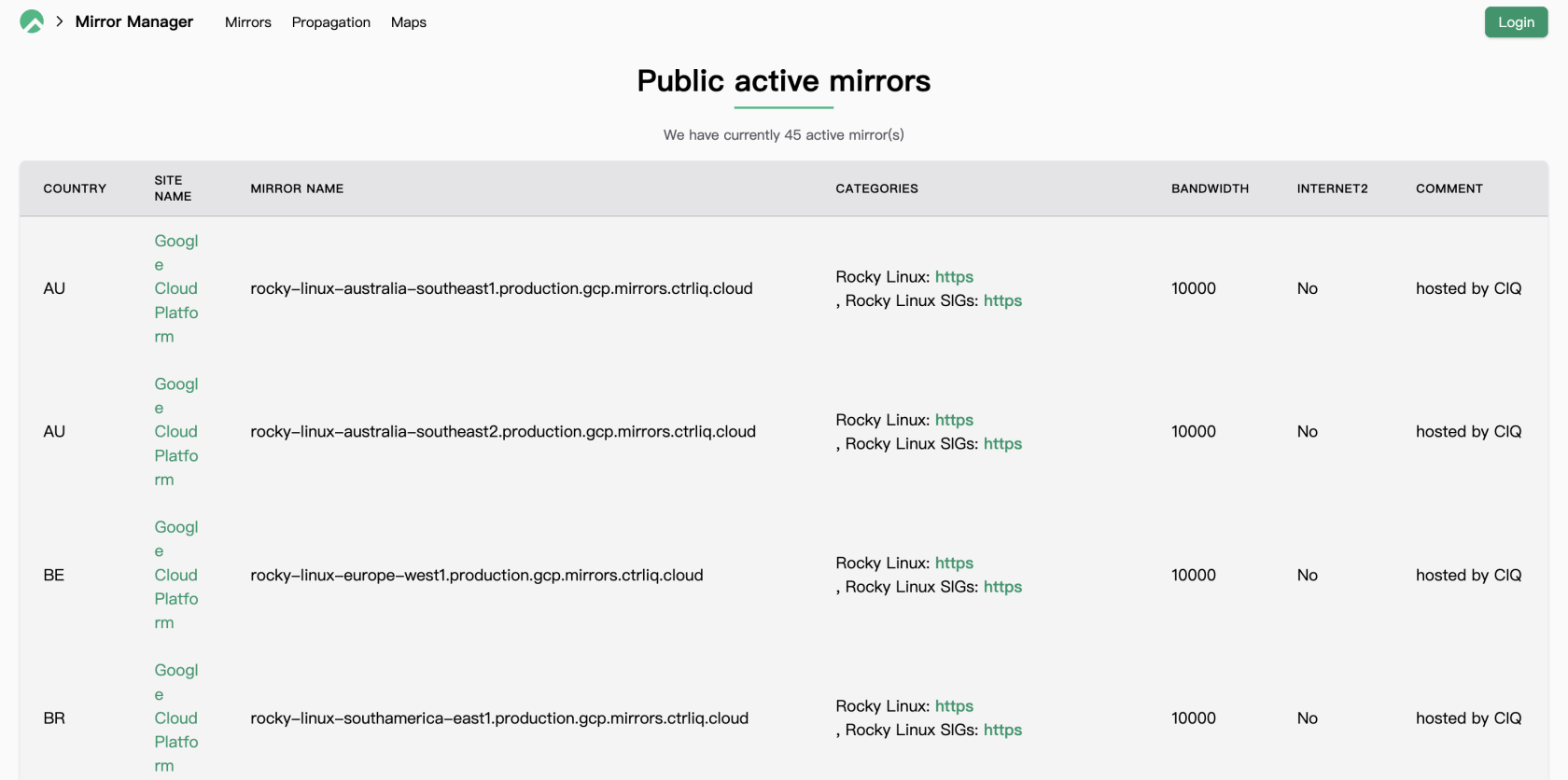Open Rocky Linux https link for europe-west1
Viewport: 1568px width, 780px height.
(954, 563)
